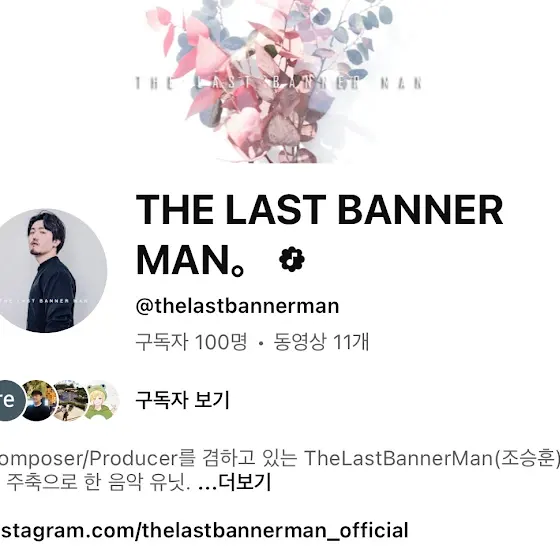Click the frog hat subscriber avatar

(102, 400)
